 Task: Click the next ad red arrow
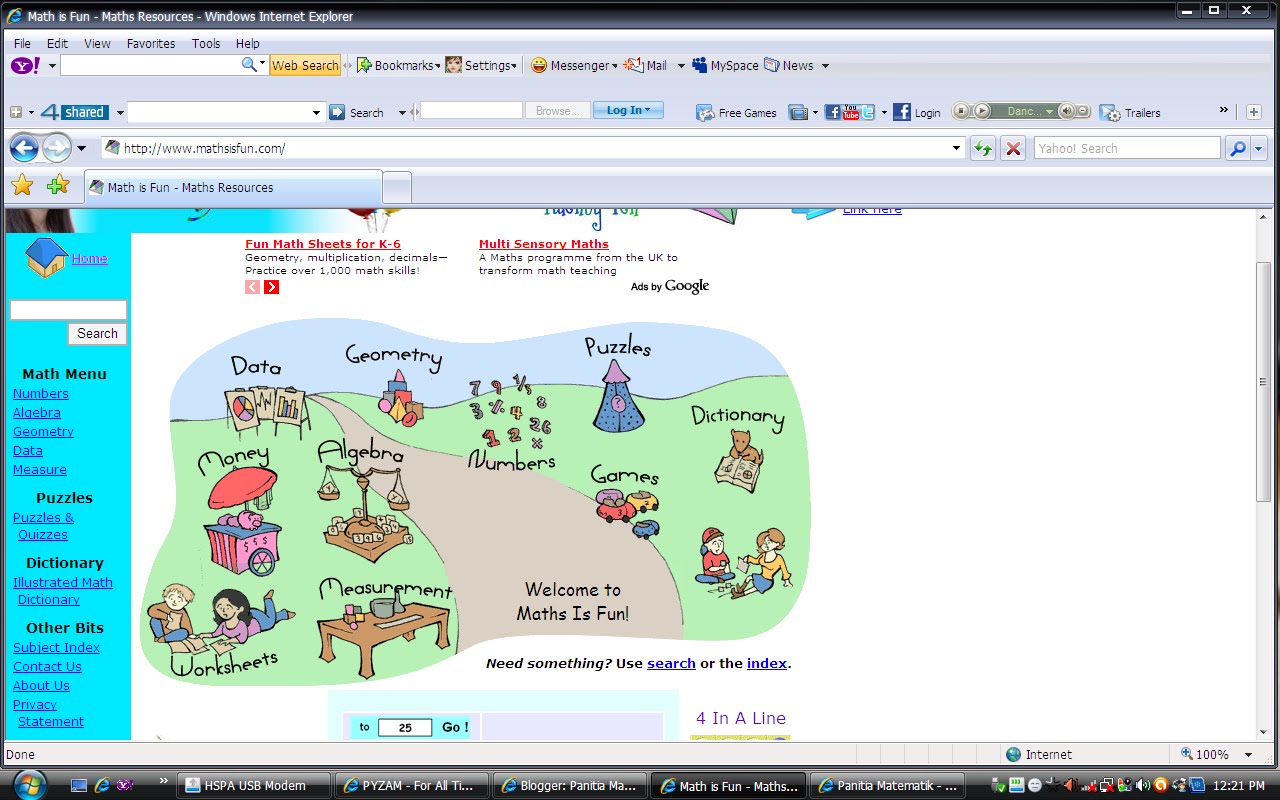tap(271, 287)
